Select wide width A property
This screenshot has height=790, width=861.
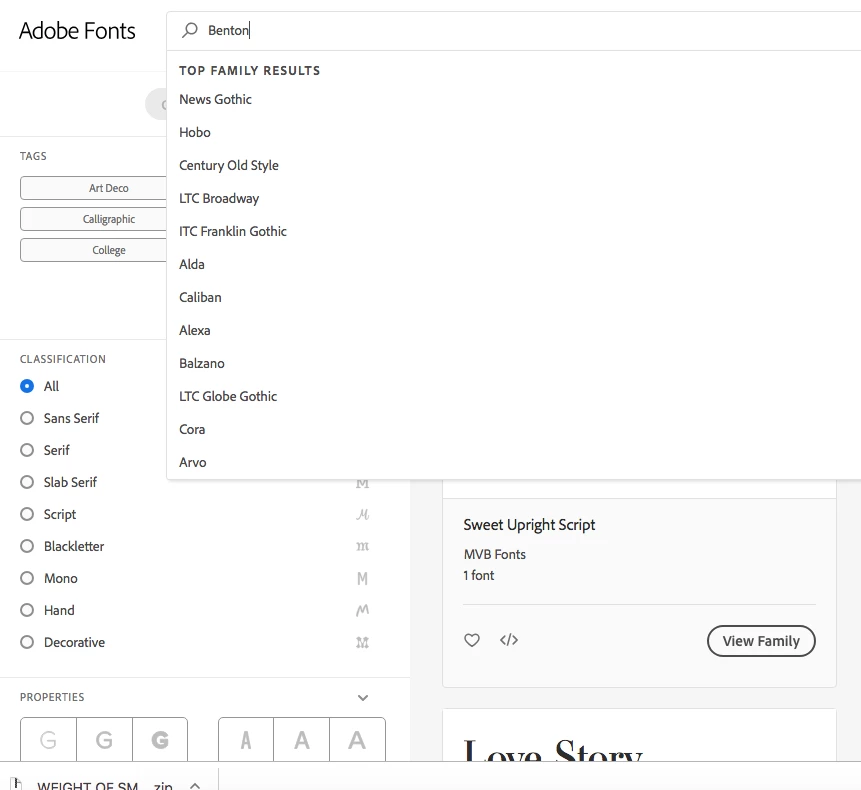(357, 739)
